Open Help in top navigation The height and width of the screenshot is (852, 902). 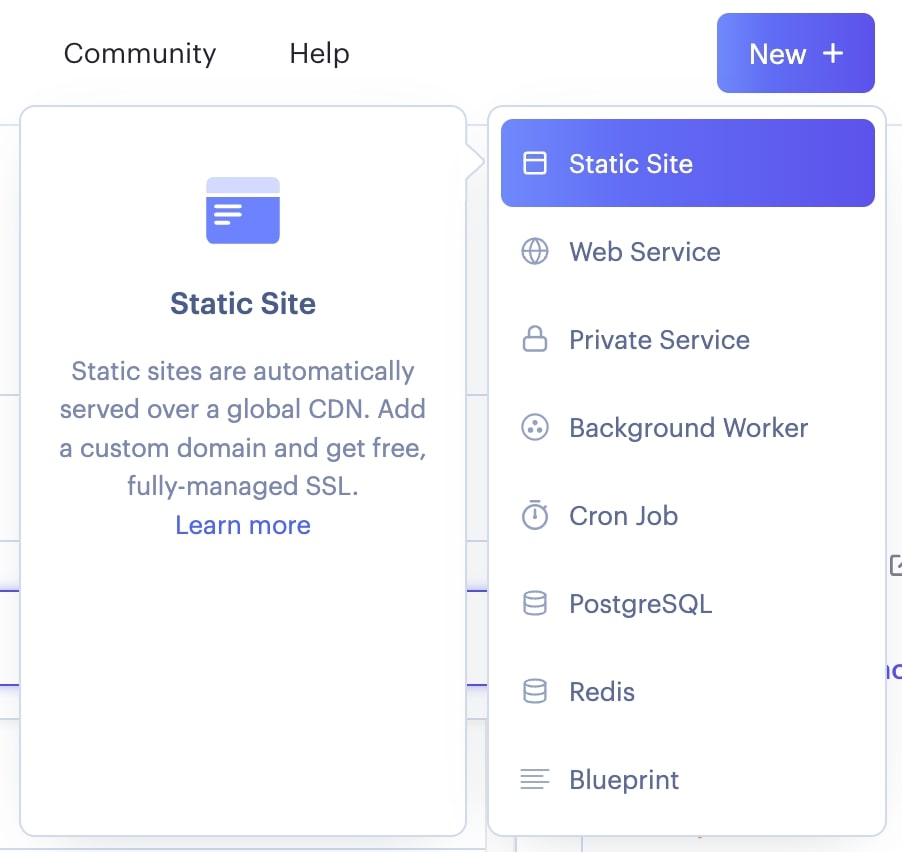tap(319, 53)
